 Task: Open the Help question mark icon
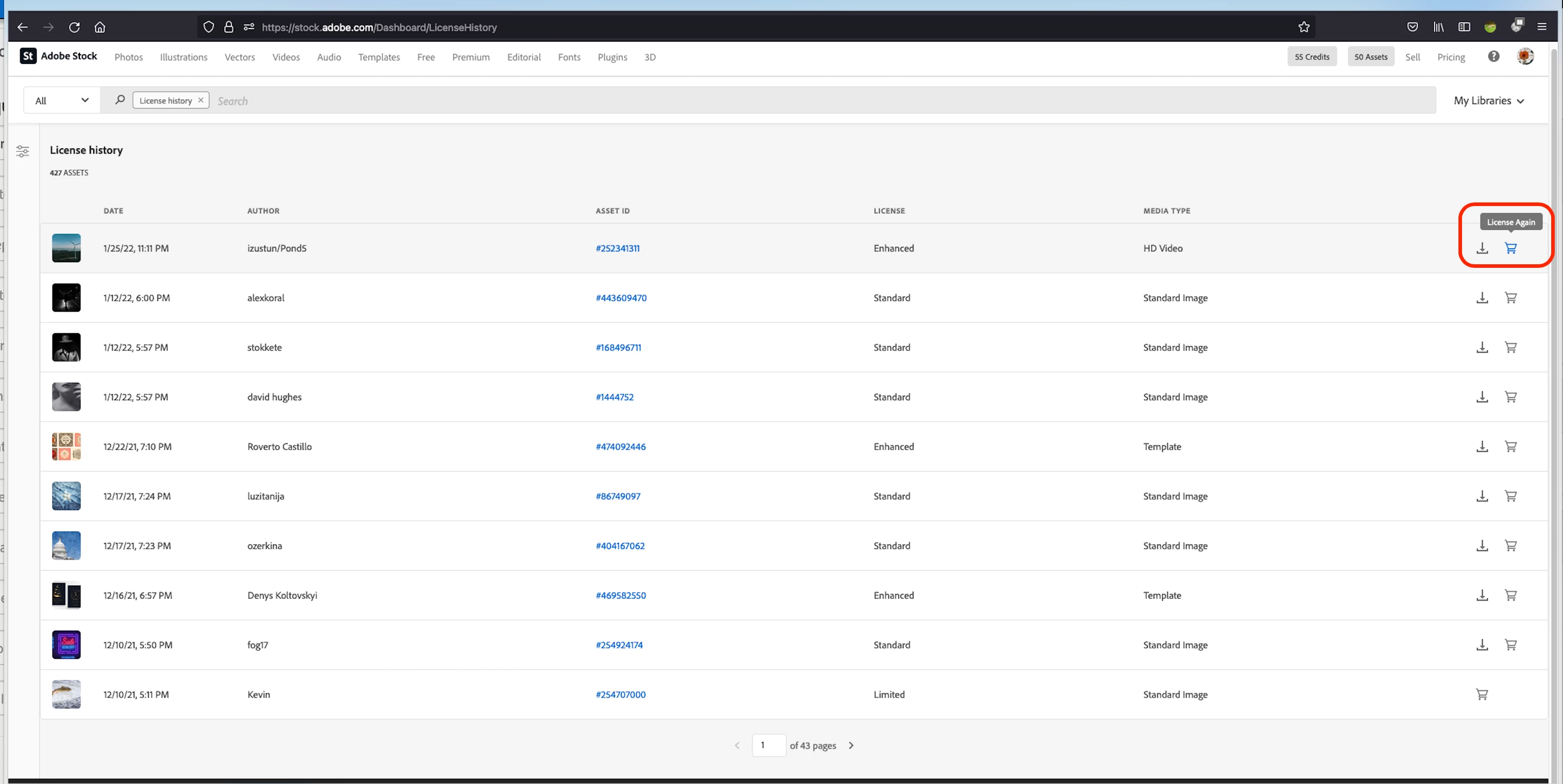pyautogui.click(x=1493, y=57)
